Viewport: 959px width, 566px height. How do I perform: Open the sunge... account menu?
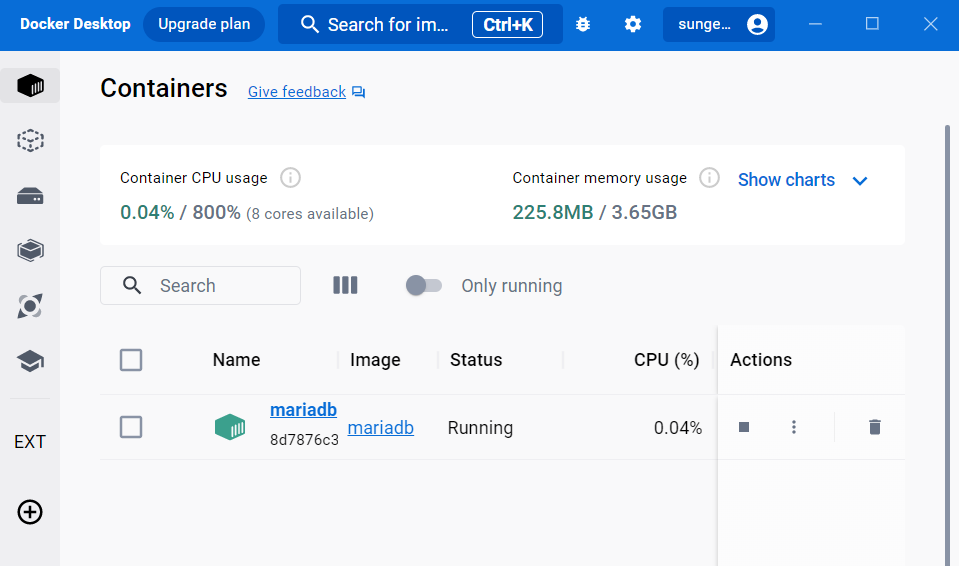[x=719, y=24]
